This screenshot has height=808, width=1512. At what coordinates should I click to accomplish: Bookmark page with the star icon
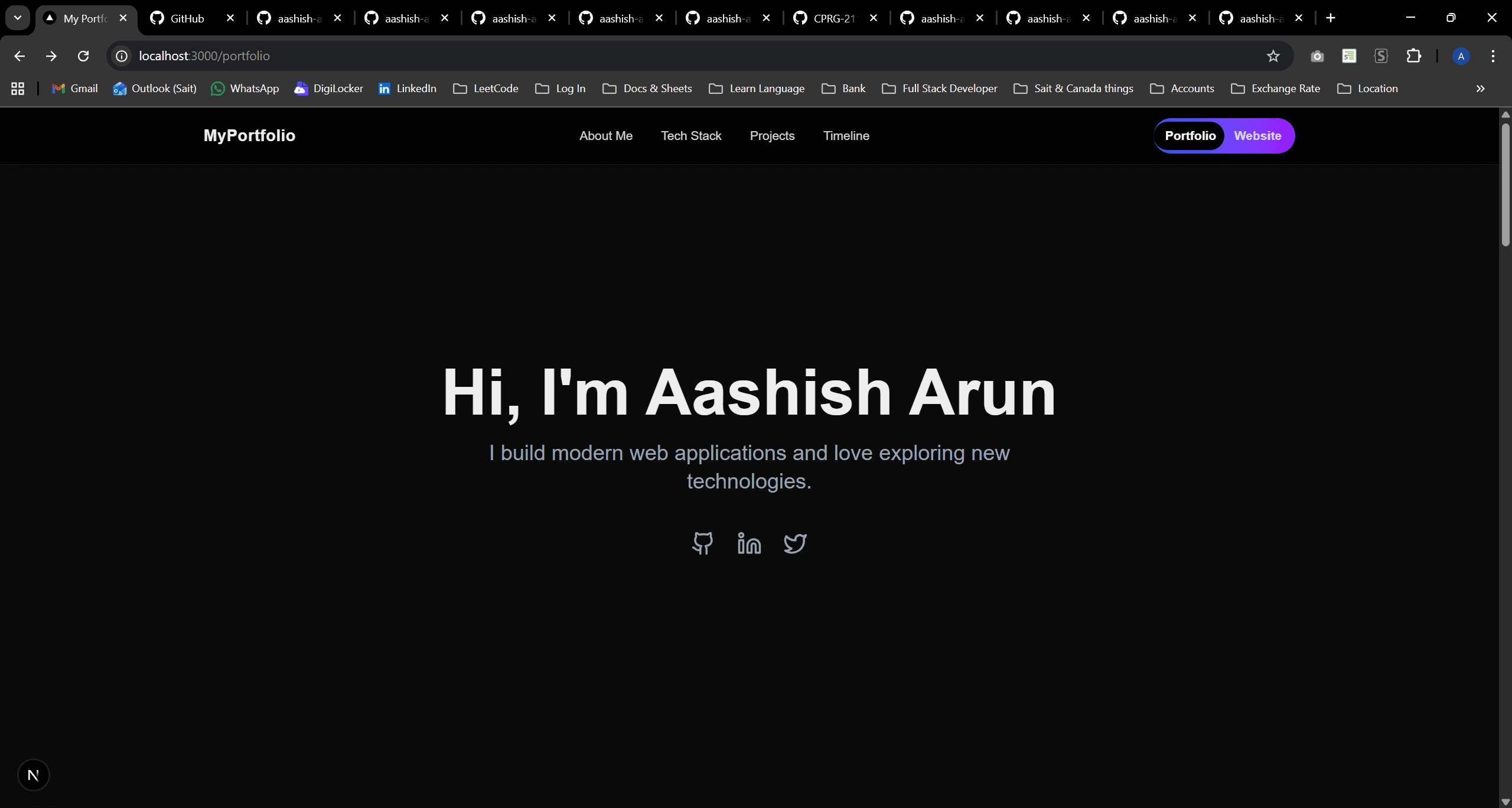coord(1273,56)
